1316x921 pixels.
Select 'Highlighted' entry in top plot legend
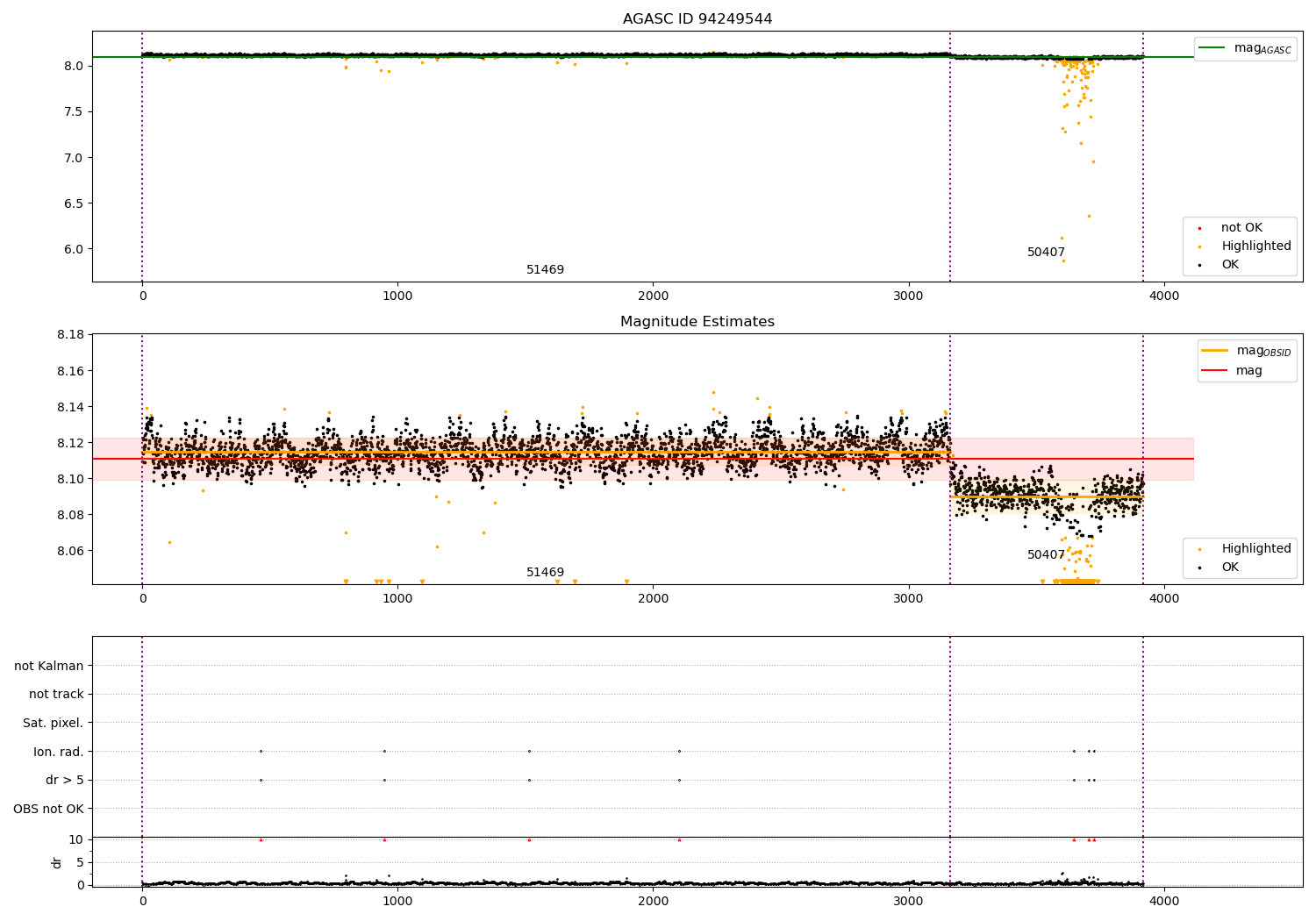(1256, 246)
